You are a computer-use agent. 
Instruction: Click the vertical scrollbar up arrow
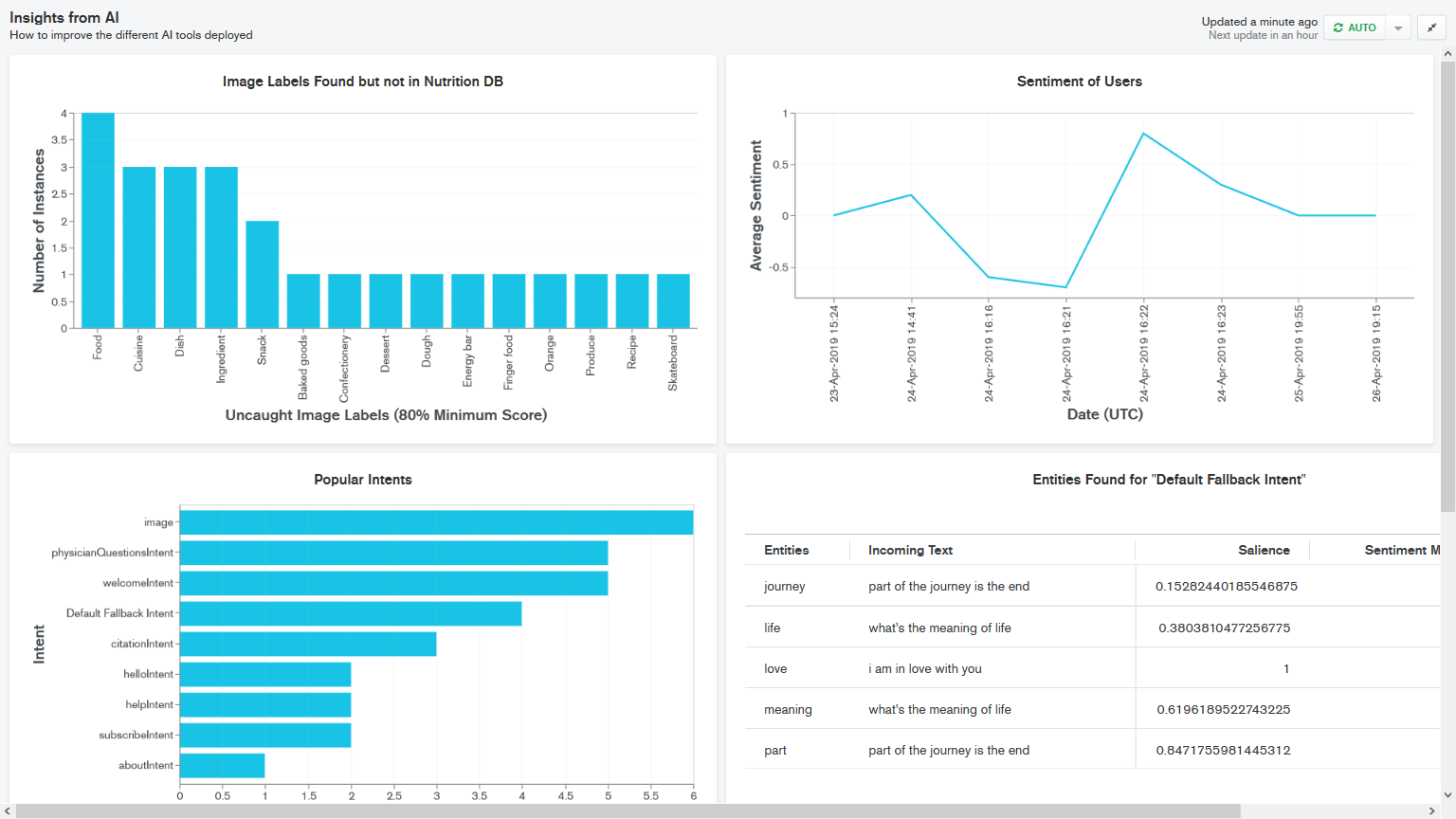(x=1447, y=54)
